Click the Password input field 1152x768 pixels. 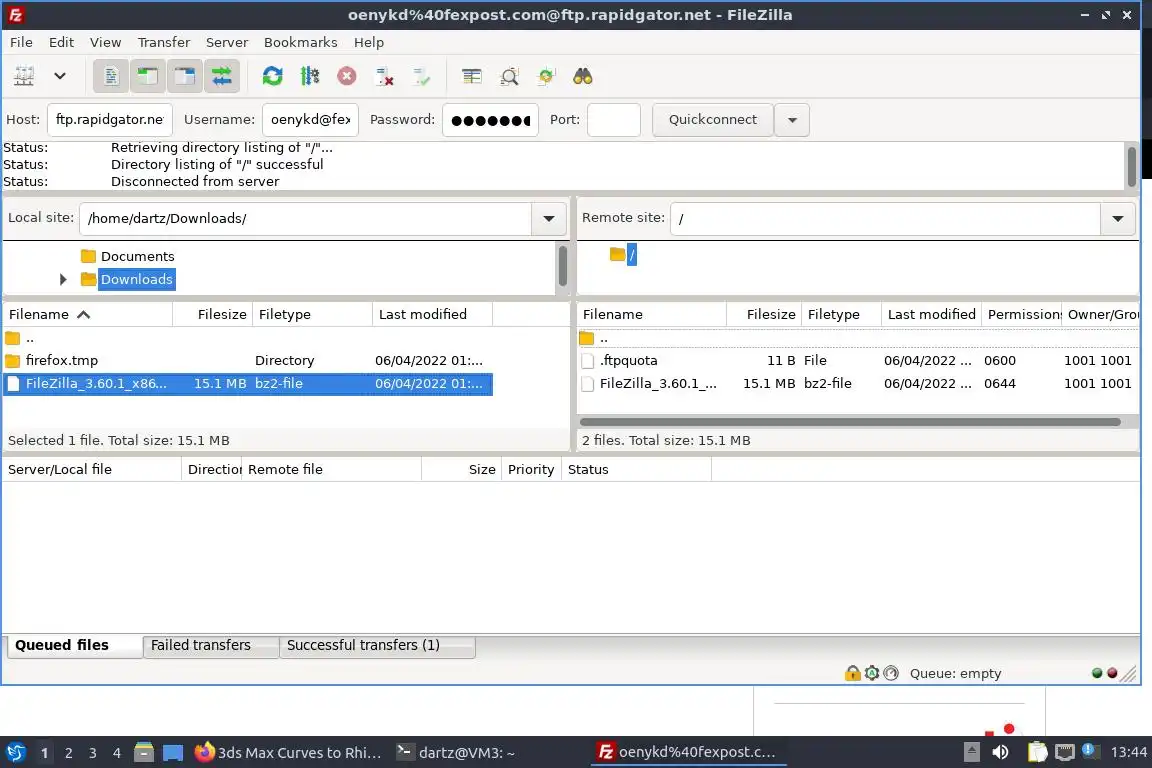point(490,120)
